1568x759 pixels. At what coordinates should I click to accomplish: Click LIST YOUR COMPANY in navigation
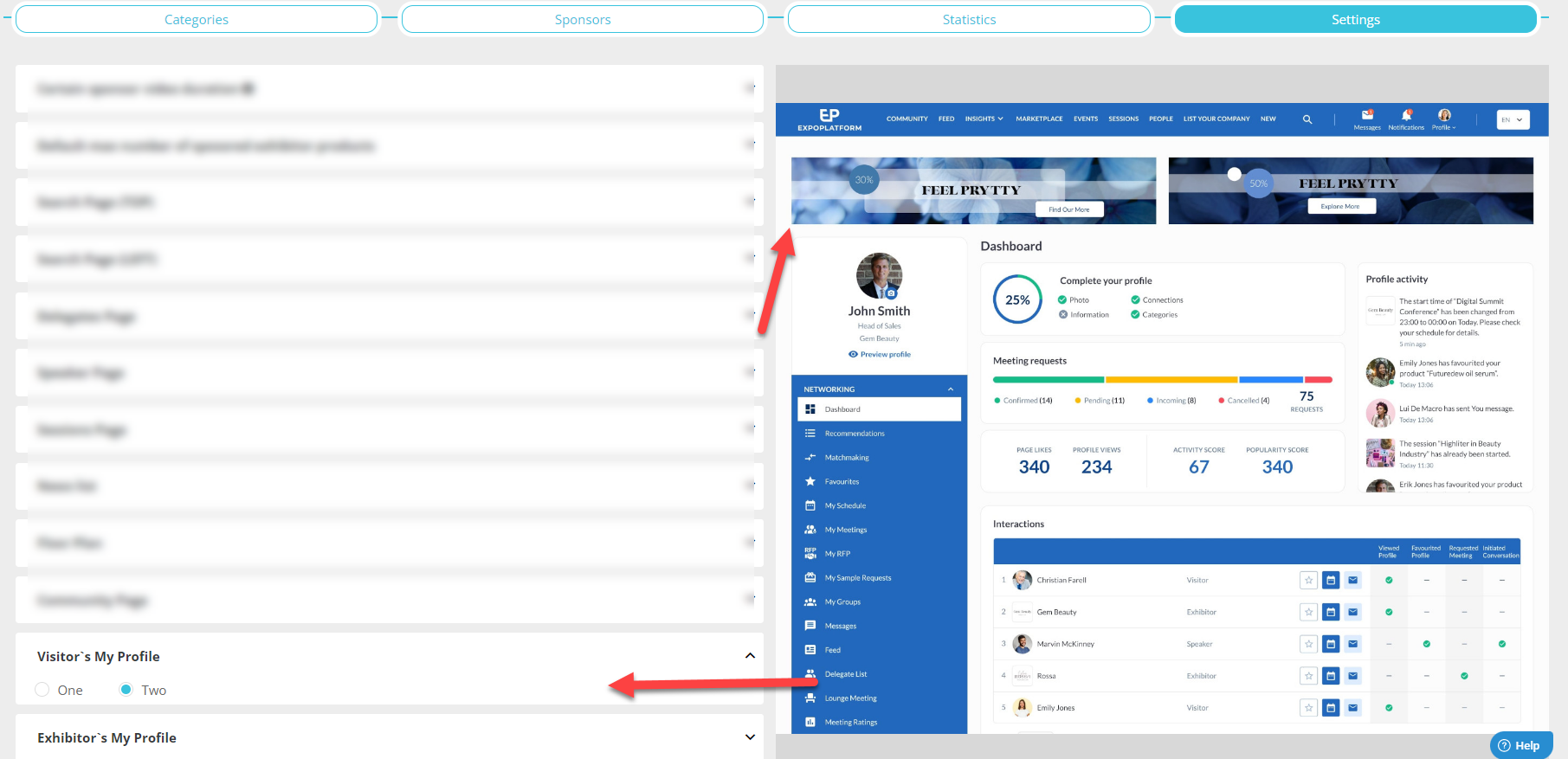(x=1216, y=119)
